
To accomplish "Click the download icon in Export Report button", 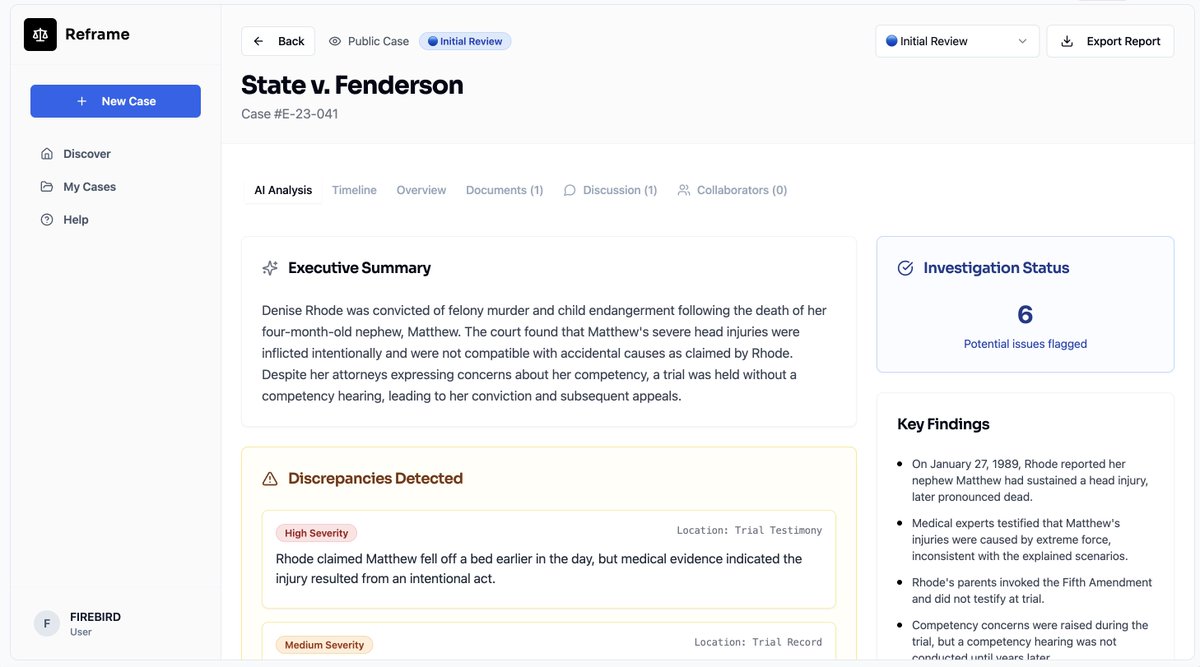I will 1068,41.
